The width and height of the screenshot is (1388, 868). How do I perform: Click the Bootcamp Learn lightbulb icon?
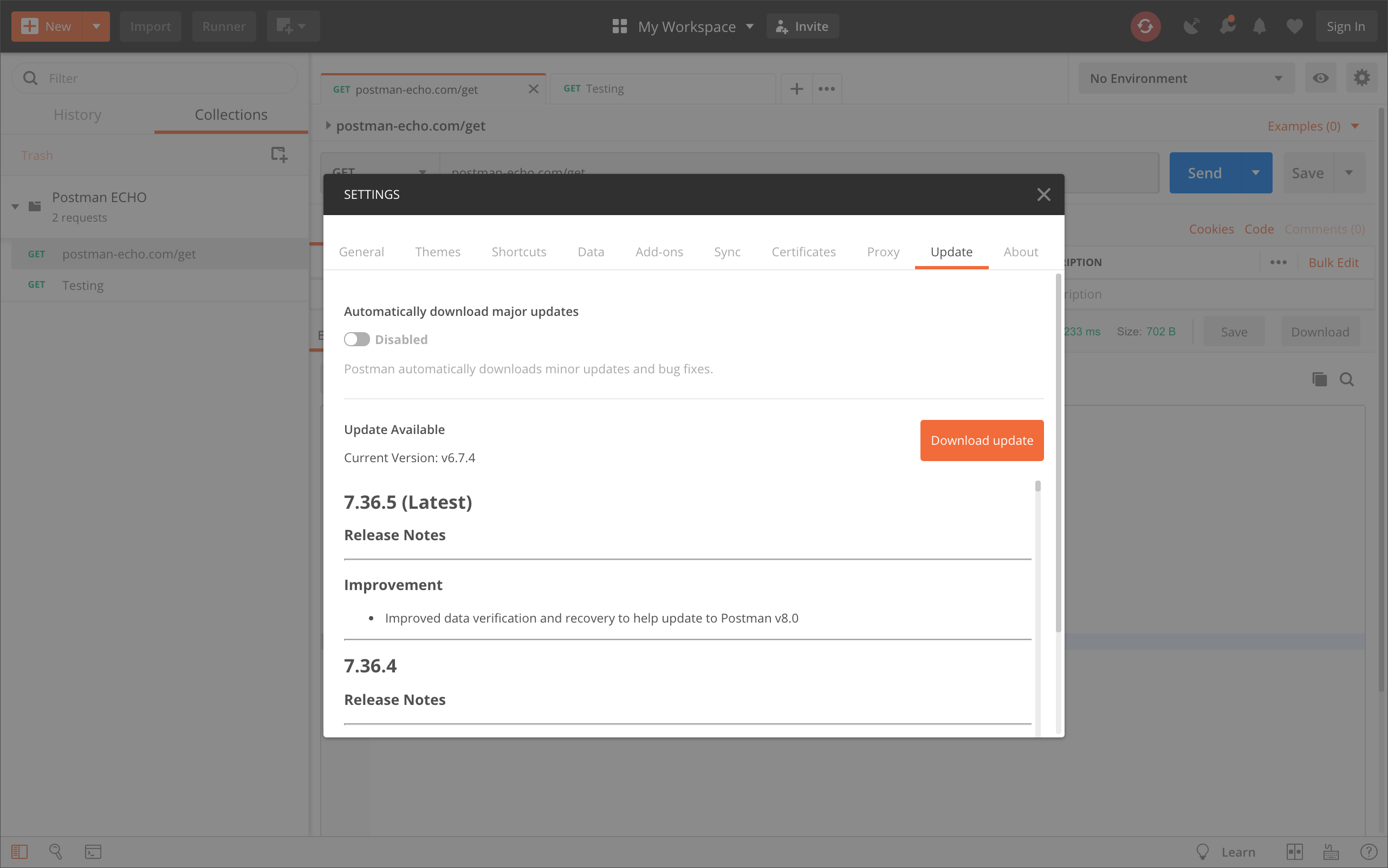[x=1202, y=851]
